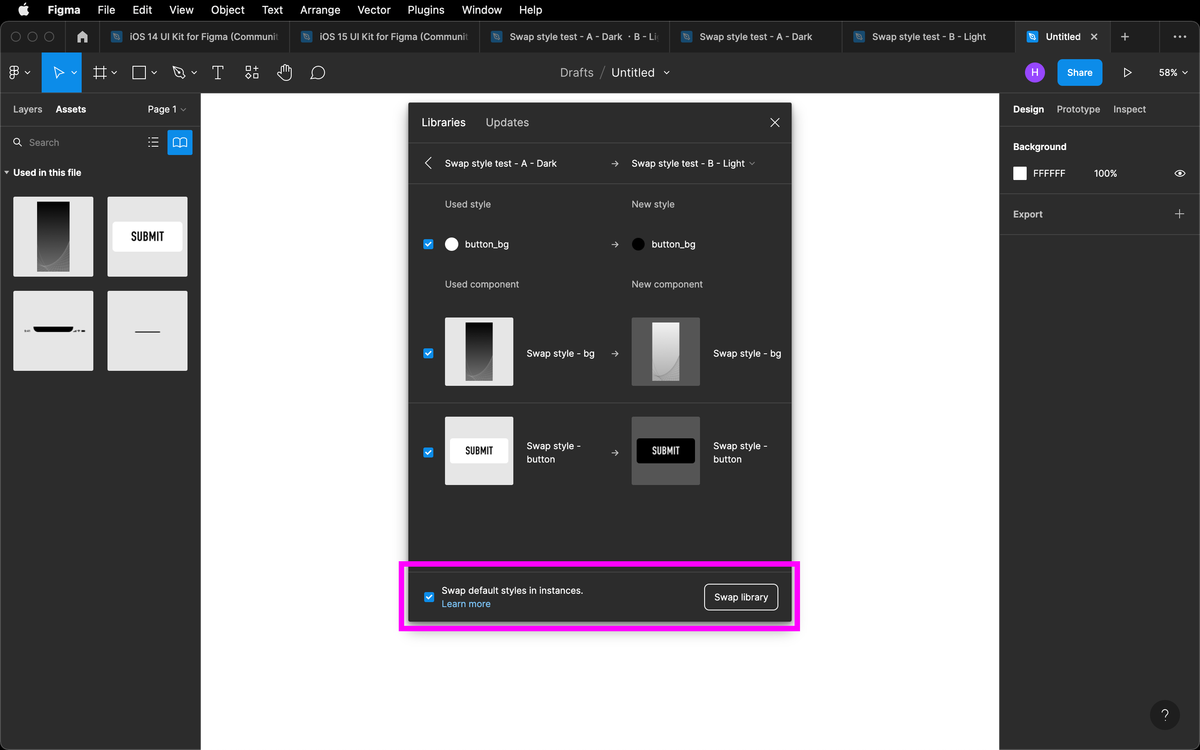Click the white used button_bg style swatch

[452, 244]
